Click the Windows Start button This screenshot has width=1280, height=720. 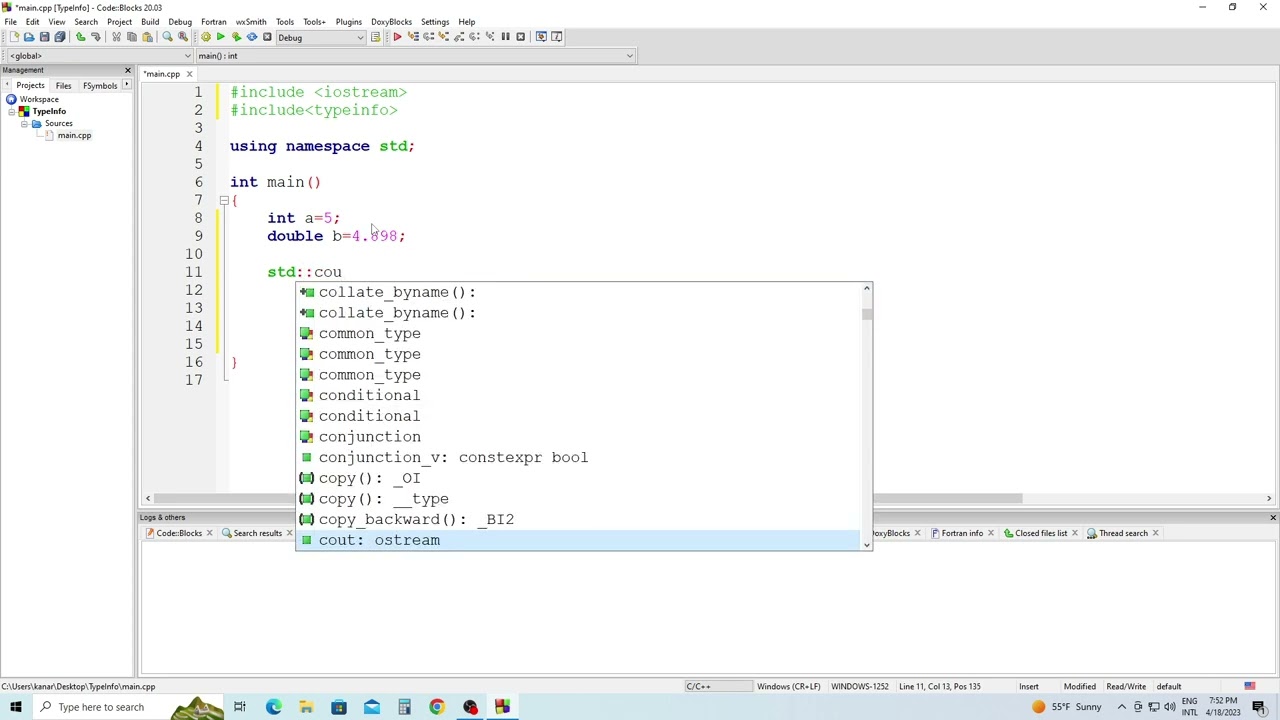click(16, 707)
